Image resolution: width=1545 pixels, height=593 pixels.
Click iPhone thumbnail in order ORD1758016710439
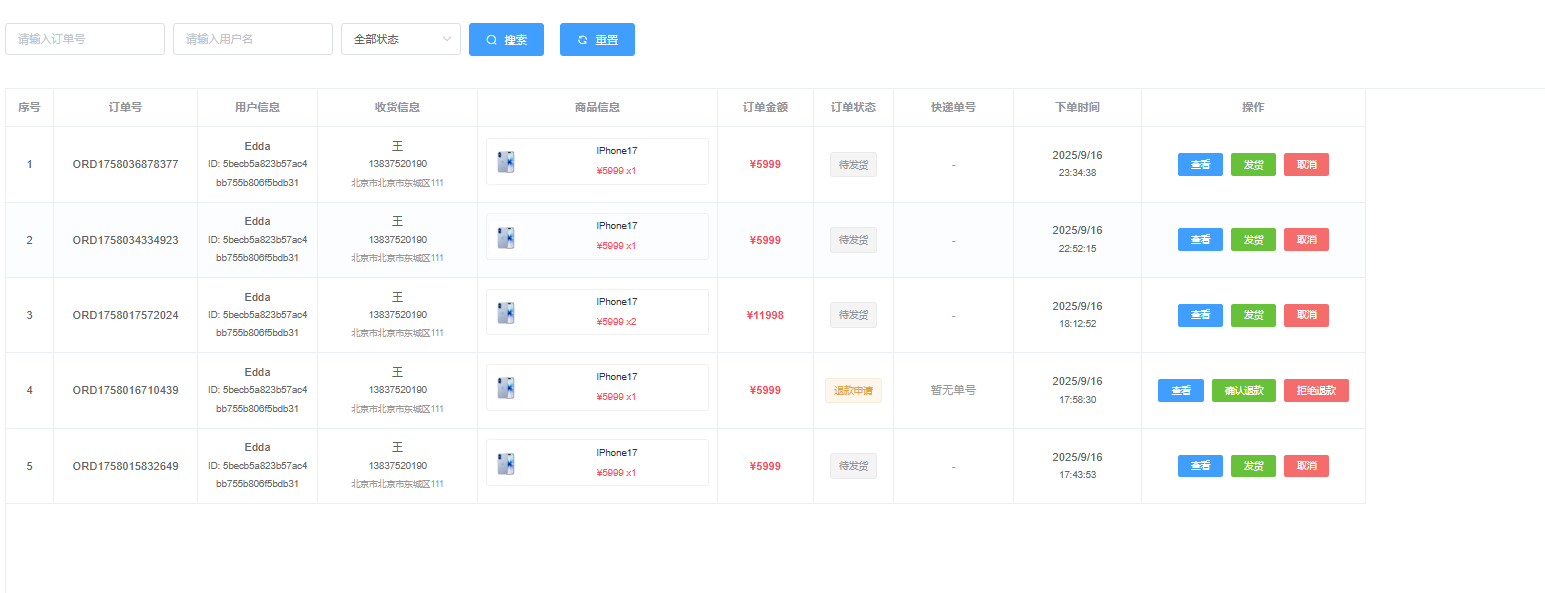(x=506, y=388)
